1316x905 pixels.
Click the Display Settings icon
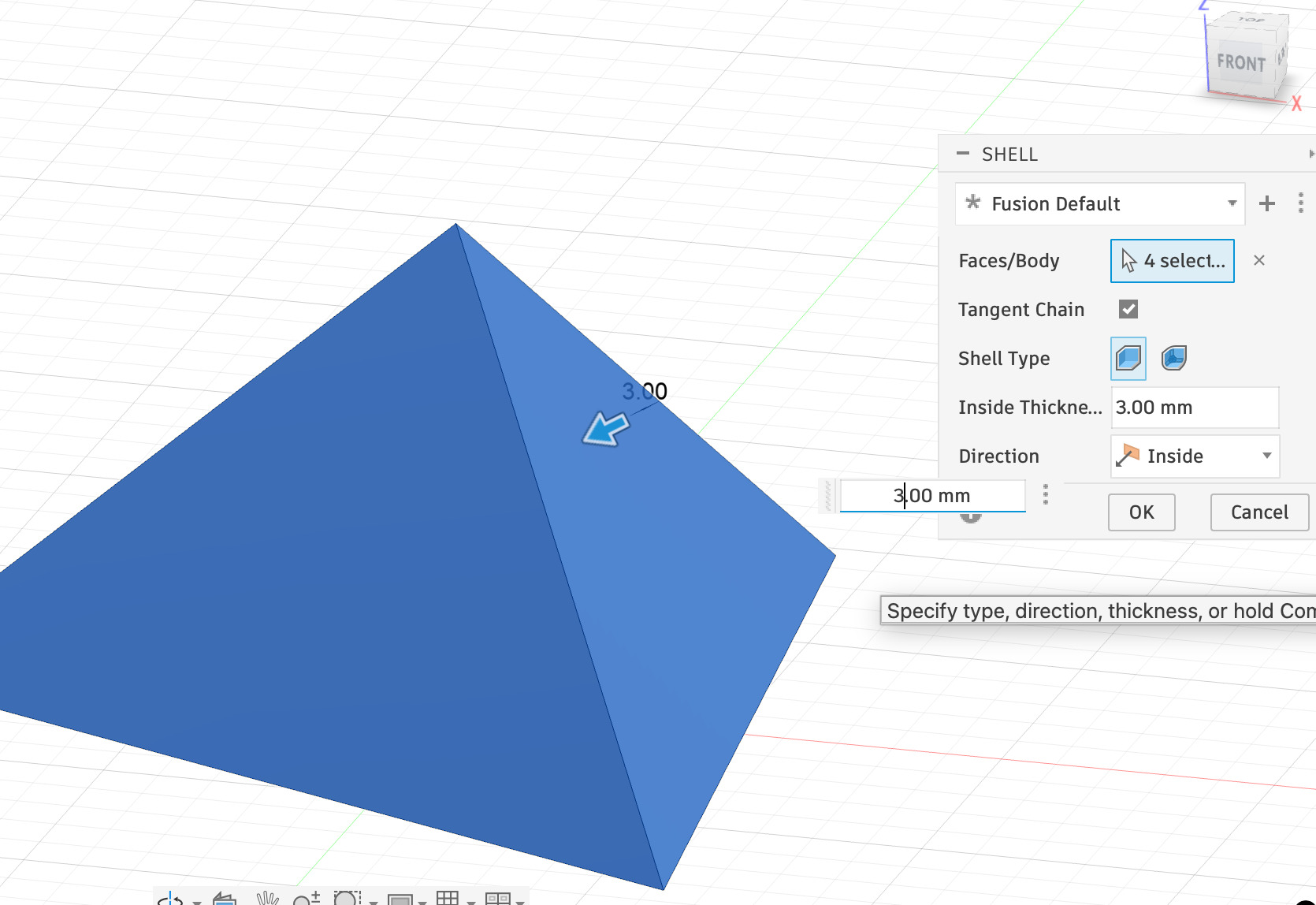(400, 899)
